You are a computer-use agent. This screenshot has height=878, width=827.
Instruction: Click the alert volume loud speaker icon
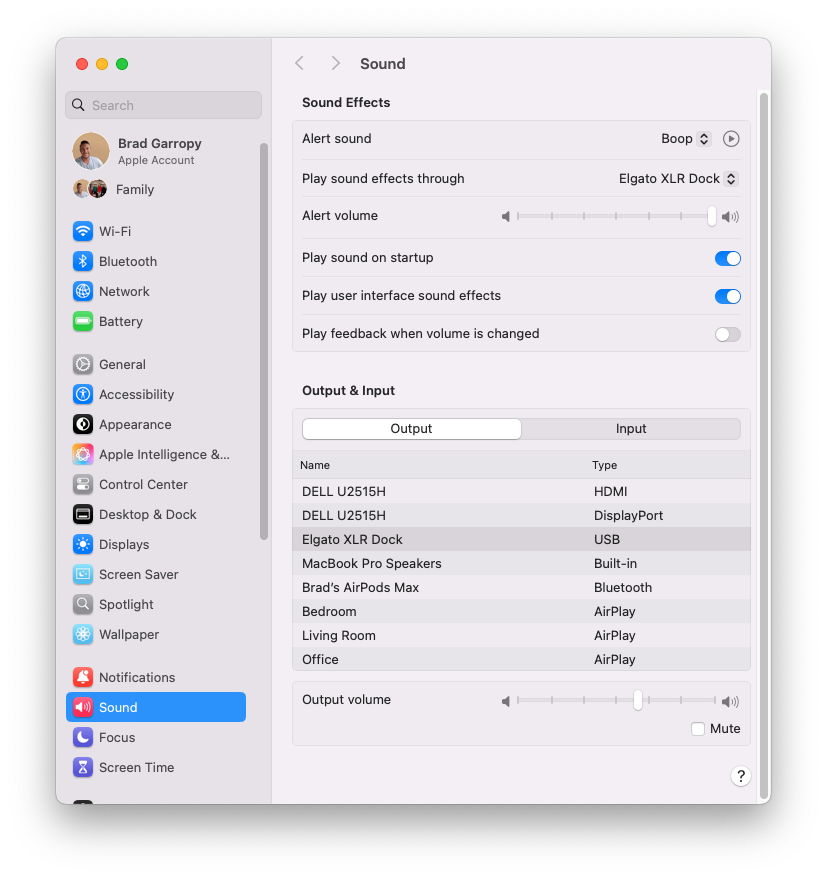point(730,216)
